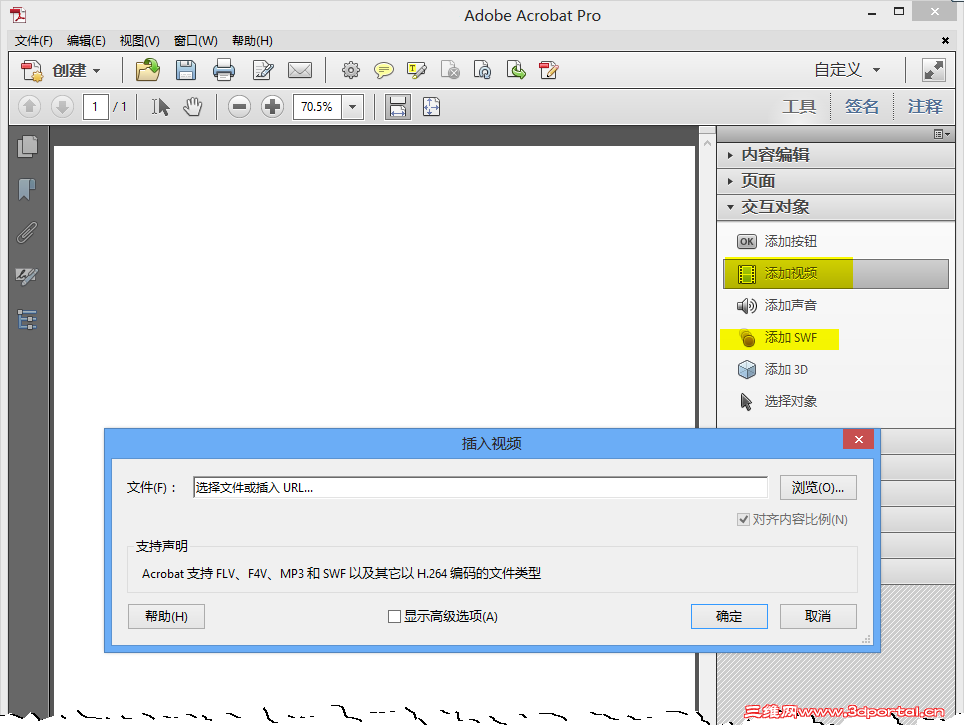Click the send email envelope icon
This screenshot has width=964, height=725.
[300, 70]
